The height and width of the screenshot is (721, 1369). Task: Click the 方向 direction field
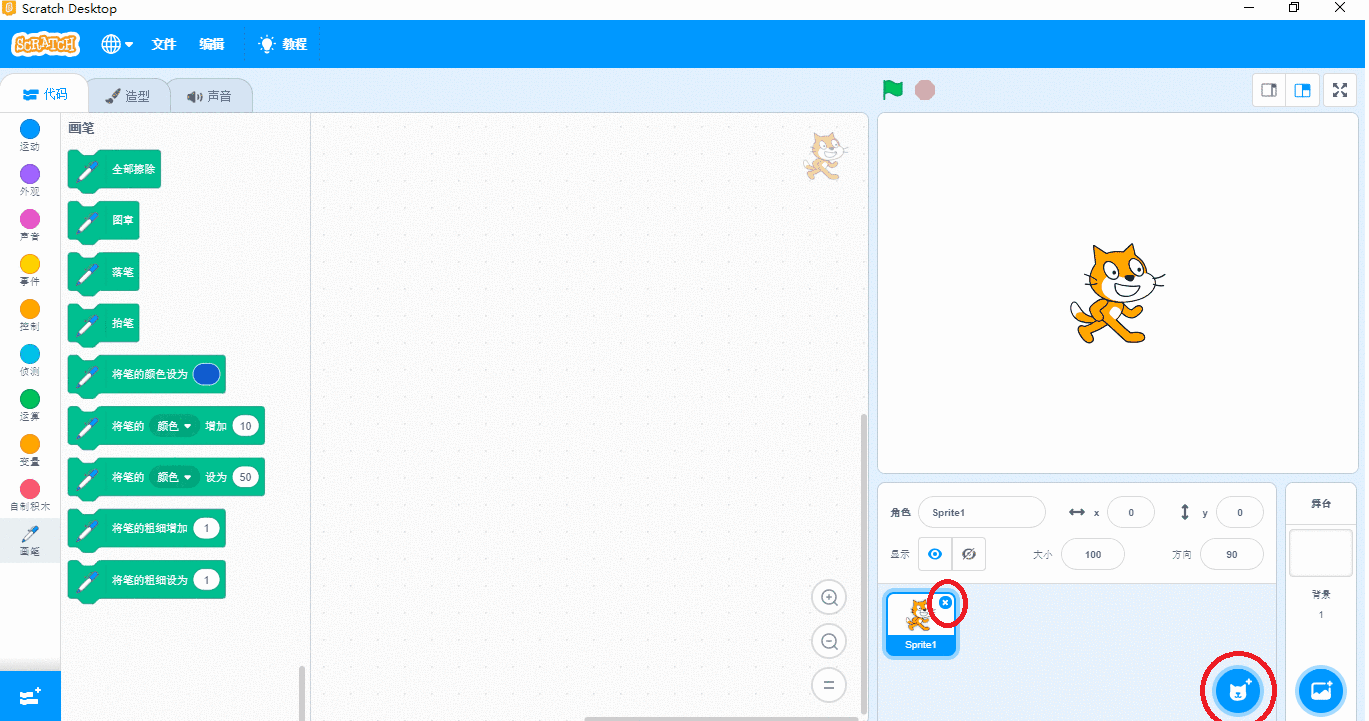(x=1232, y=554)
